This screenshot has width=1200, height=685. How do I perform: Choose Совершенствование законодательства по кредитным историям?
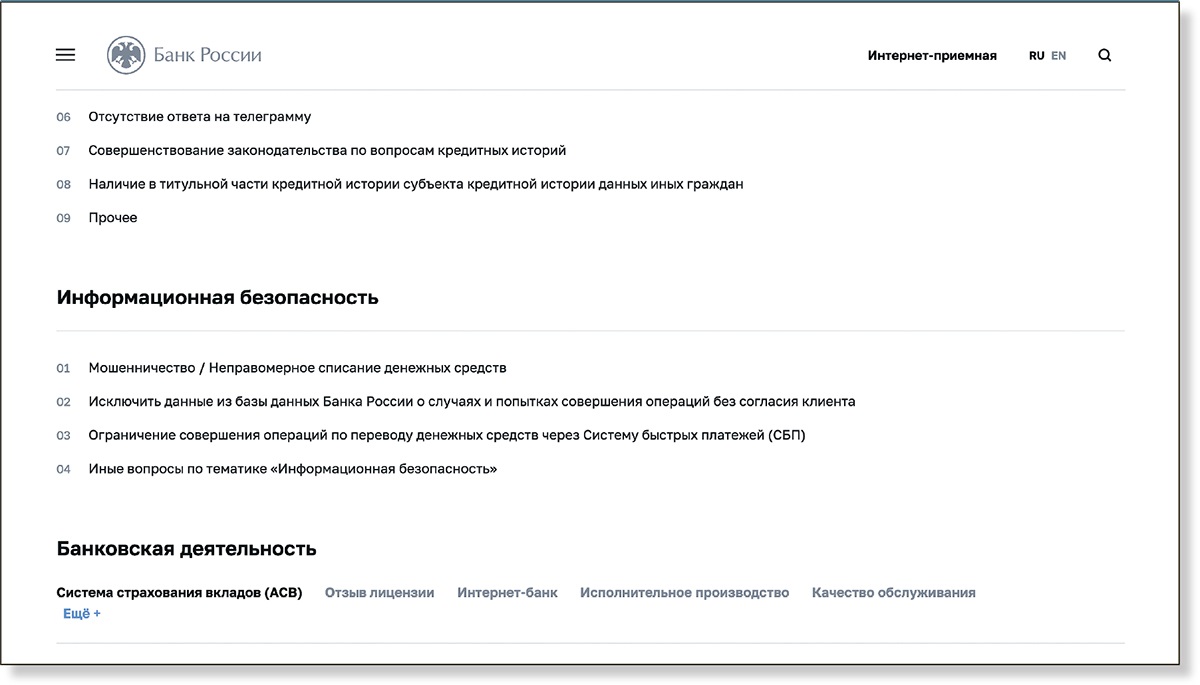(327, 151)
